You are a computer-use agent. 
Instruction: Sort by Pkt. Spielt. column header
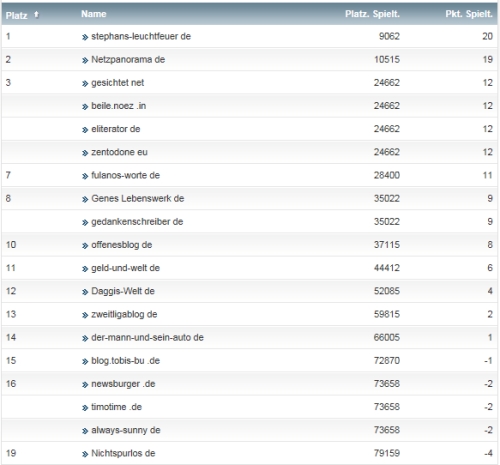[469, 14]
